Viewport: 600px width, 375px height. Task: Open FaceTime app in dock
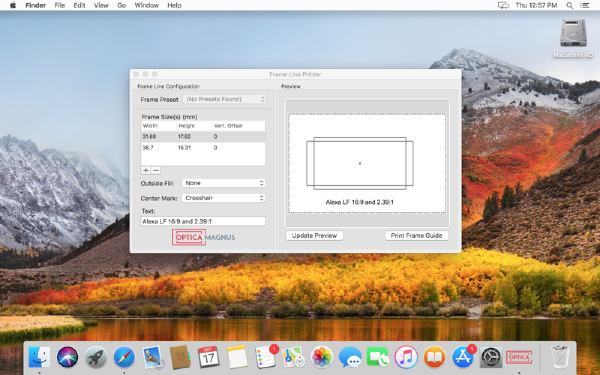[378, 357]
